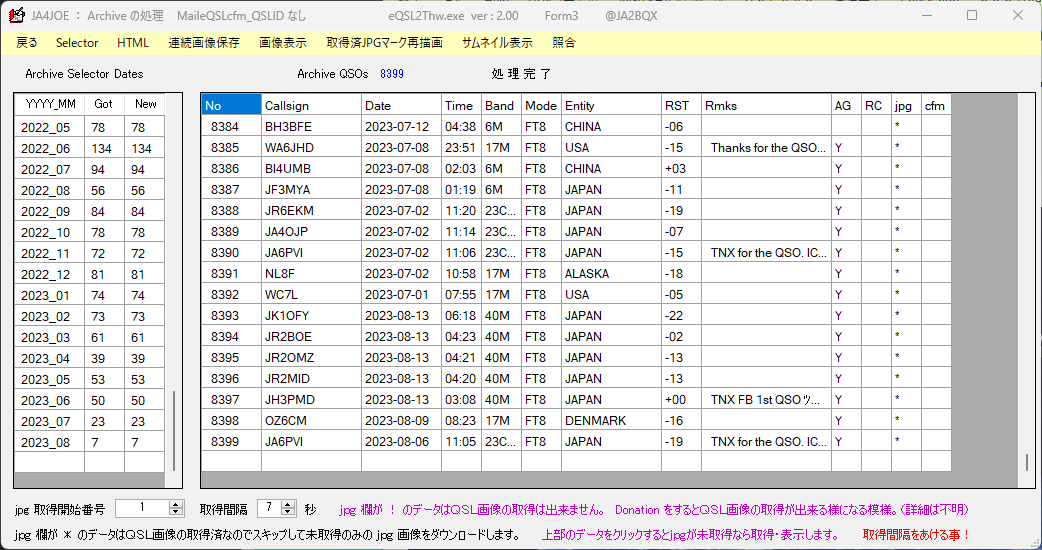Click 取得間隔 input field
Image resolution: width=1042 pixels, height=550 pixels.
(x=269, y=508)
